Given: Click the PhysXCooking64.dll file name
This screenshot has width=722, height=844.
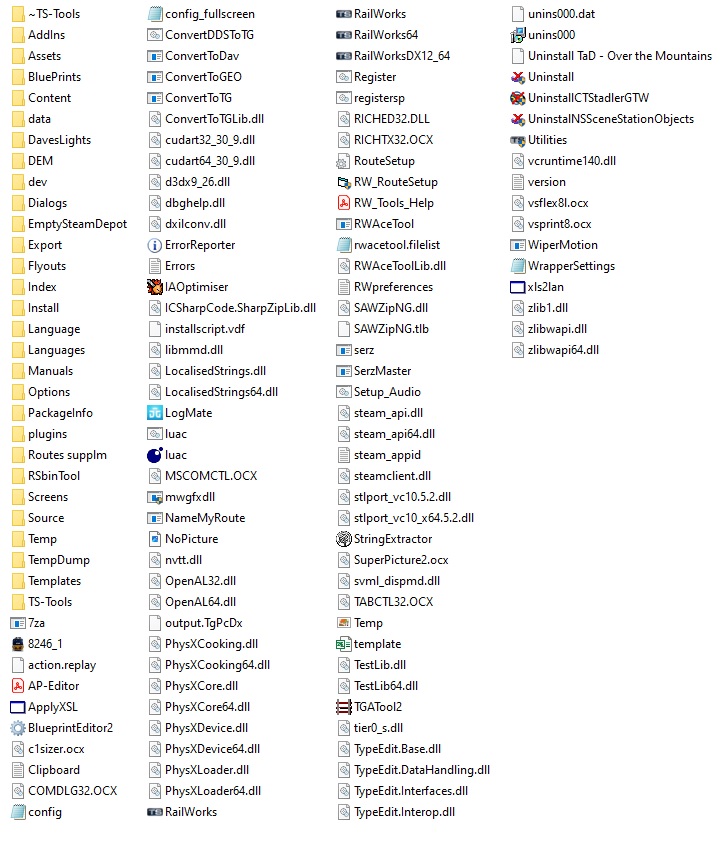Looking at the screenshot, I should [x=218, y=665].
